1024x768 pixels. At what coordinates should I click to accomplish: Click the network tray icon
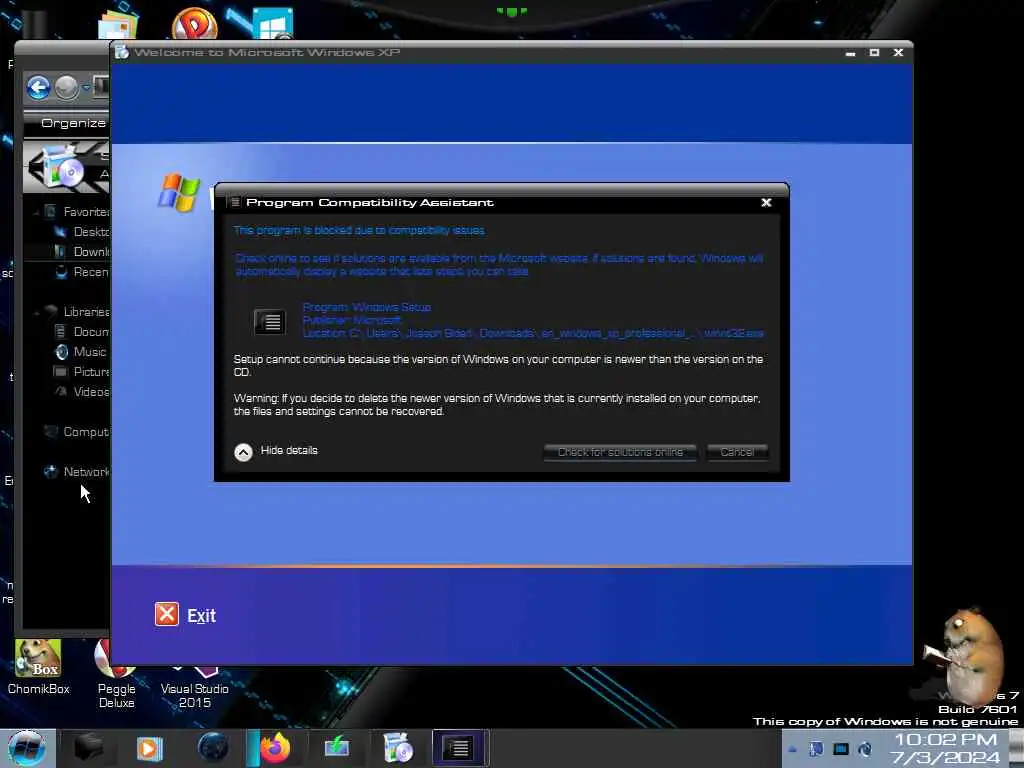coord(840,749)
